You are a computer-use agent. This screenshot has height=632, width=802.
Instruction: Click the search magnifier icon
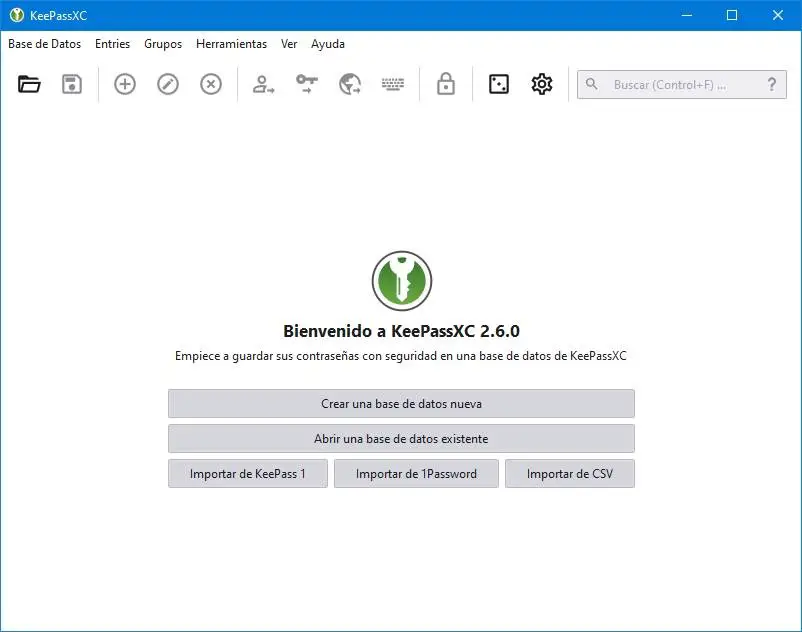pyautogui.click(x=591, y=84)
